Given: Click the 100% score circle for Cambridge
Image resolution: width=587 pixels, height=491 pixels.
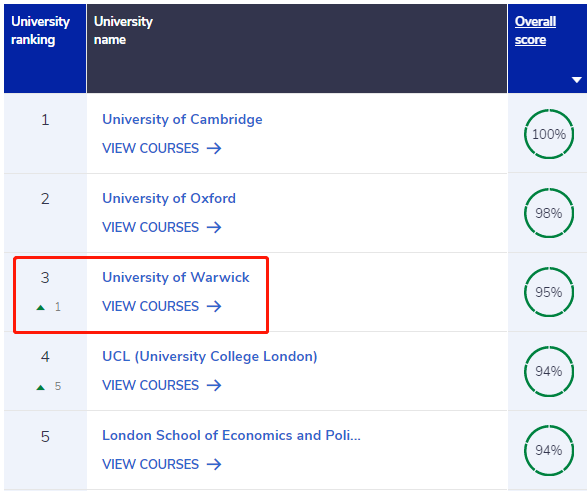Looking at the screenshot, I should click(549, 134).
